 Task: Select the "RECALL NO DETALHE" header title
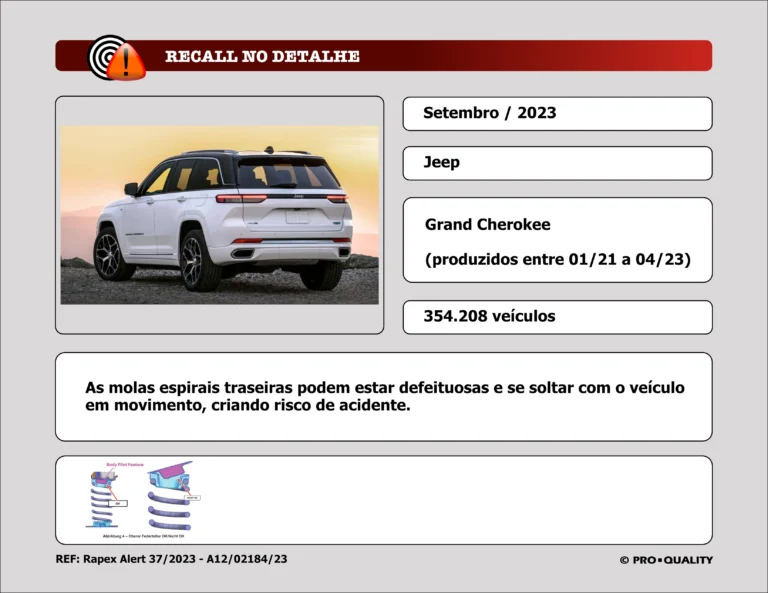tap(262, 56)
